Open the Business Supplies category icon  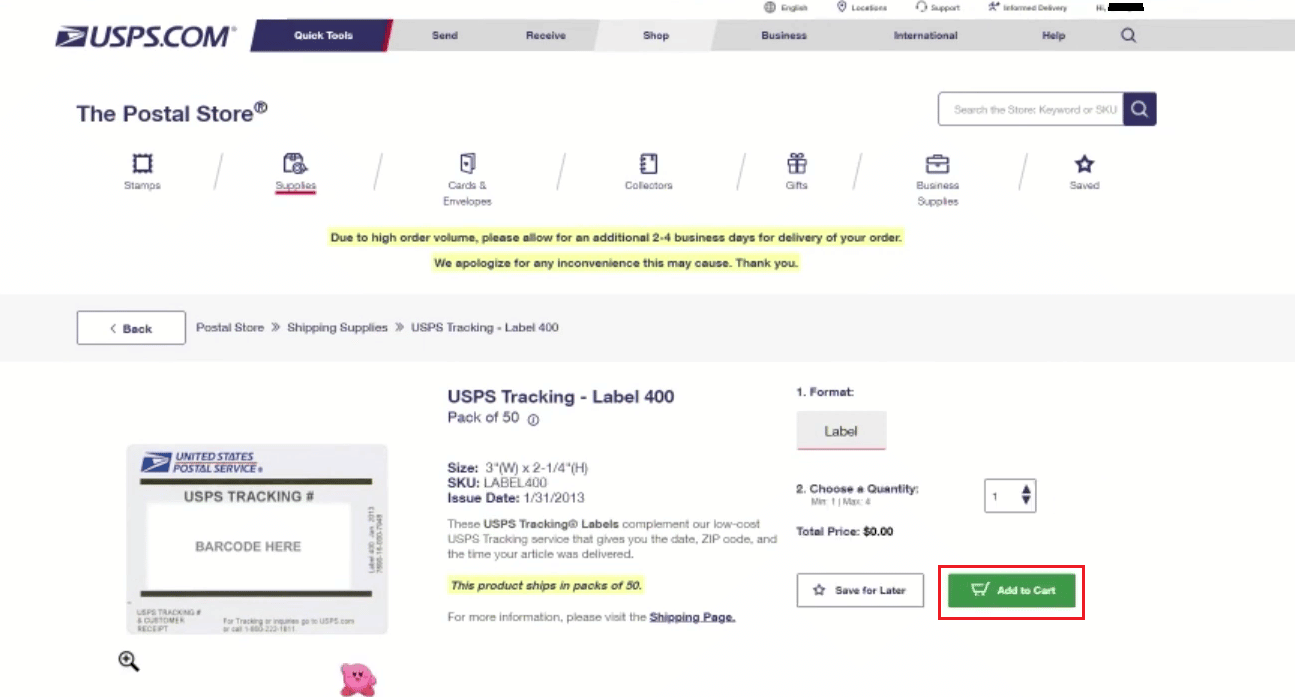(x=937, y=163)
